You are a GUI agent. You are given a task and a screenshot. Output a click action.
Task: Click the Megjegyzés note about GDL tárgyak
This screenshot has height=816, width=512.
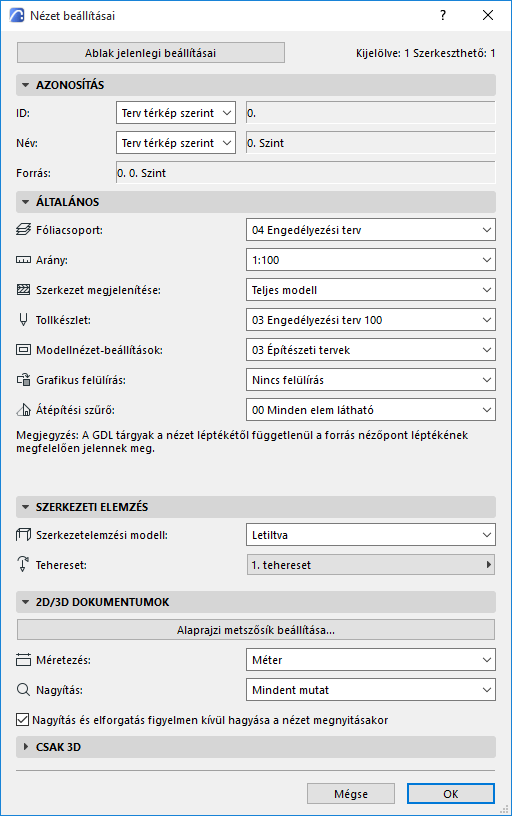click(x=242, y=441)
